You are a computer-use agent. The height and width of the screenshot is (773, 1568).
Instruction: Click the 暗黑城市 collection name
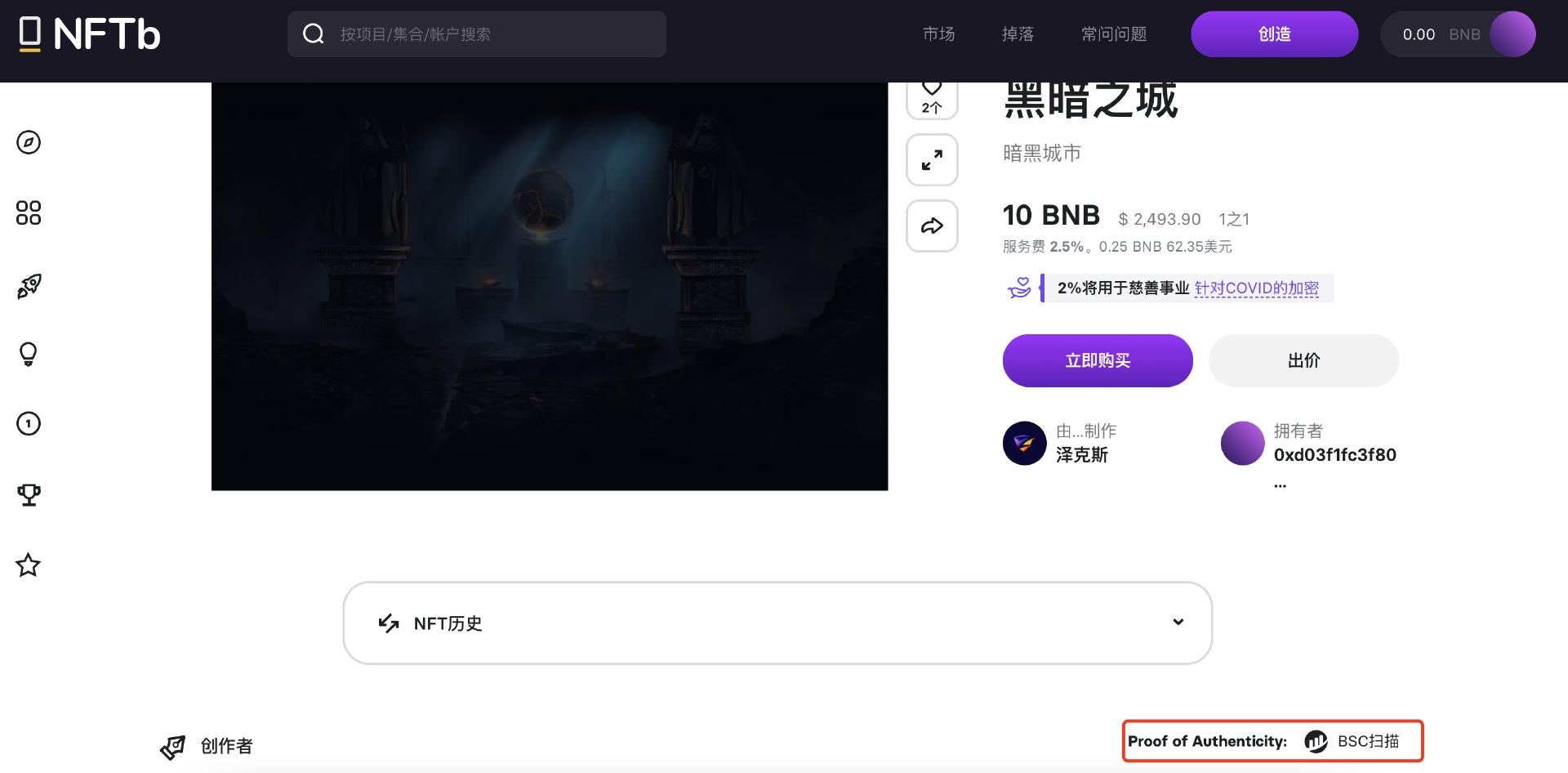pos(1042,153)
